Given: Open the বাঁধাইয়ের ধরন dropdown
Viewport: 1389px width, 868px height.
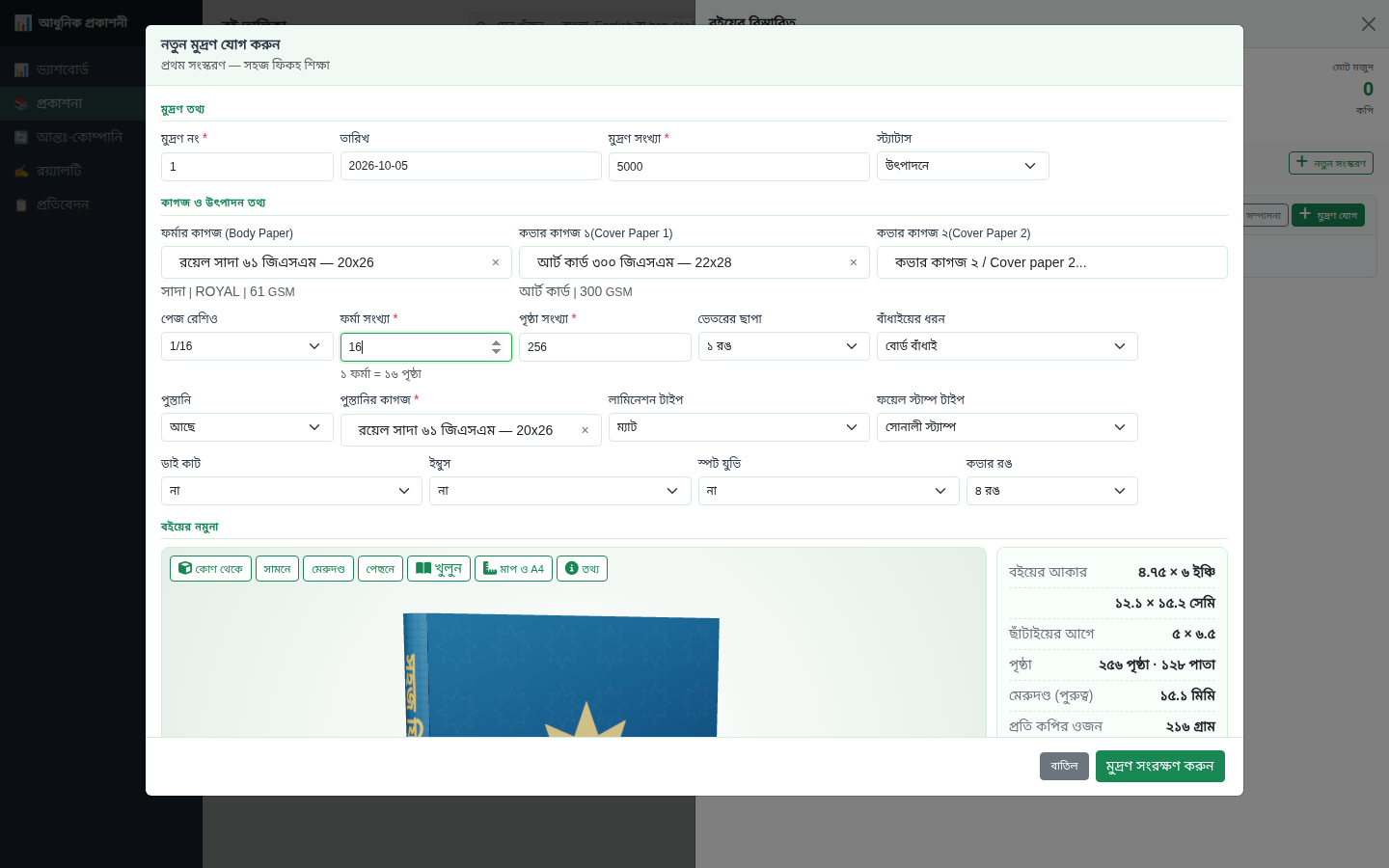Looking at the screenshot, I should pos(1007,346).
